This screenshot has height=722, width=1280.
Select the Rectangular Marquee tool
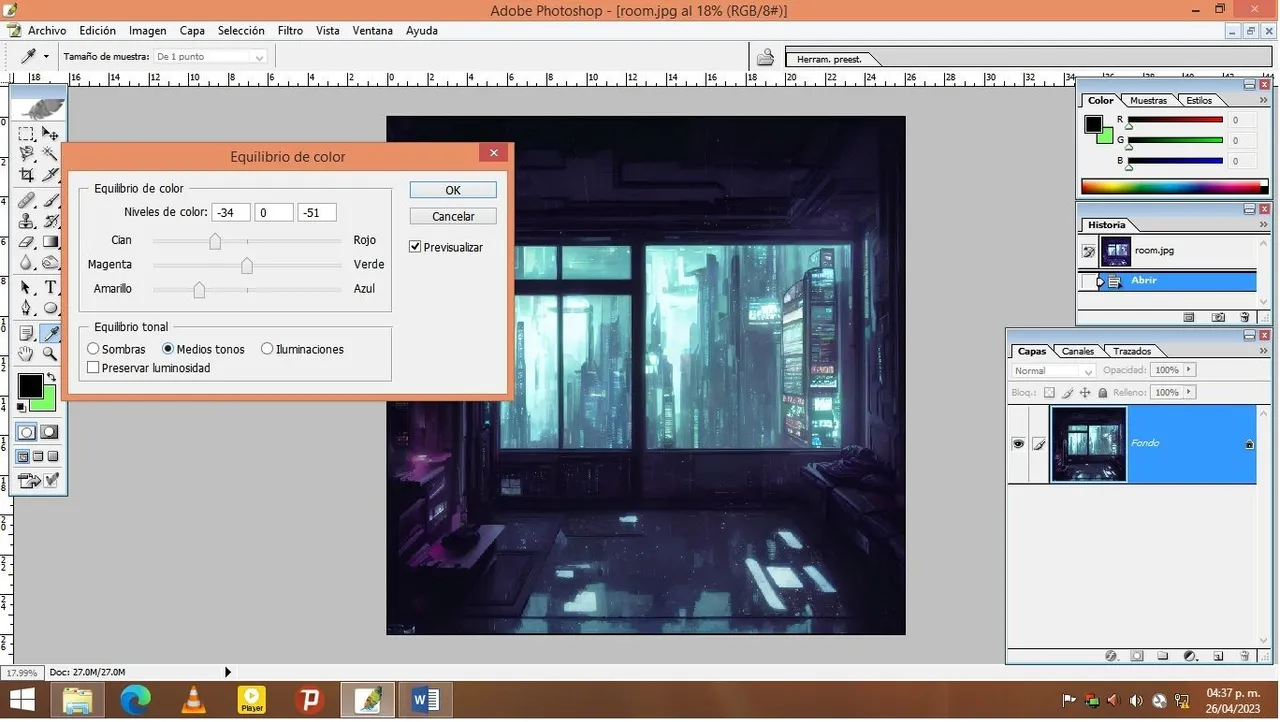[27, 133]
